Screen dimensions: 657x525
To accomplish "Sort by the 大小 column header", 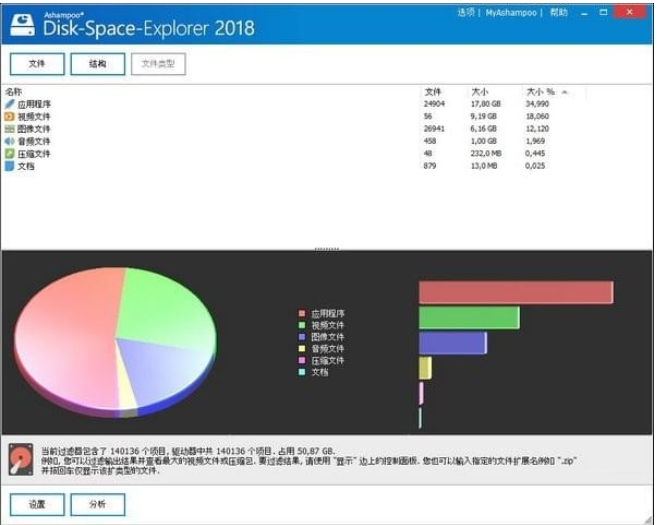I will click(x=479, y=91).
